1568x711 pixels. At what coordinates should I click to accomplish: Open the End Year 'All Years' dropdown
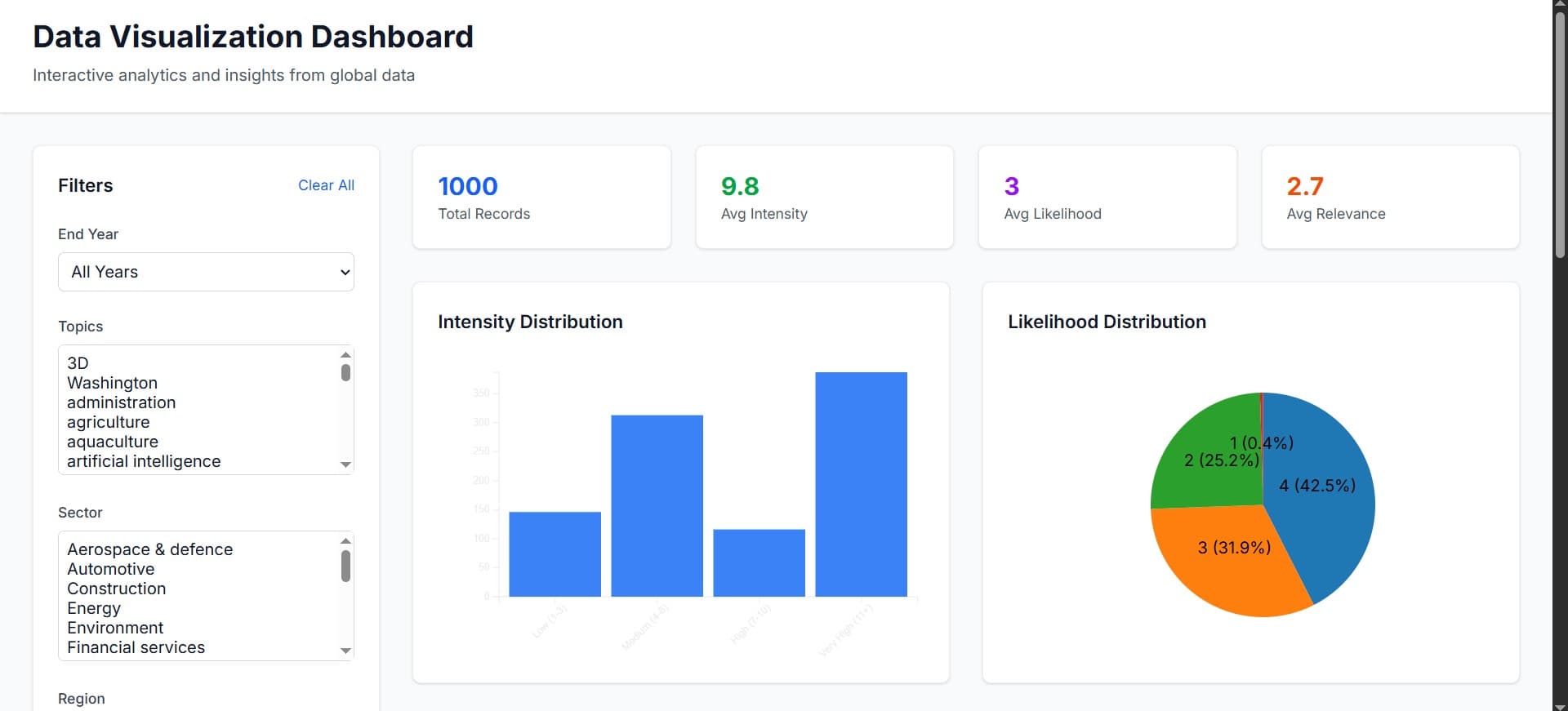tap(206, 272)
